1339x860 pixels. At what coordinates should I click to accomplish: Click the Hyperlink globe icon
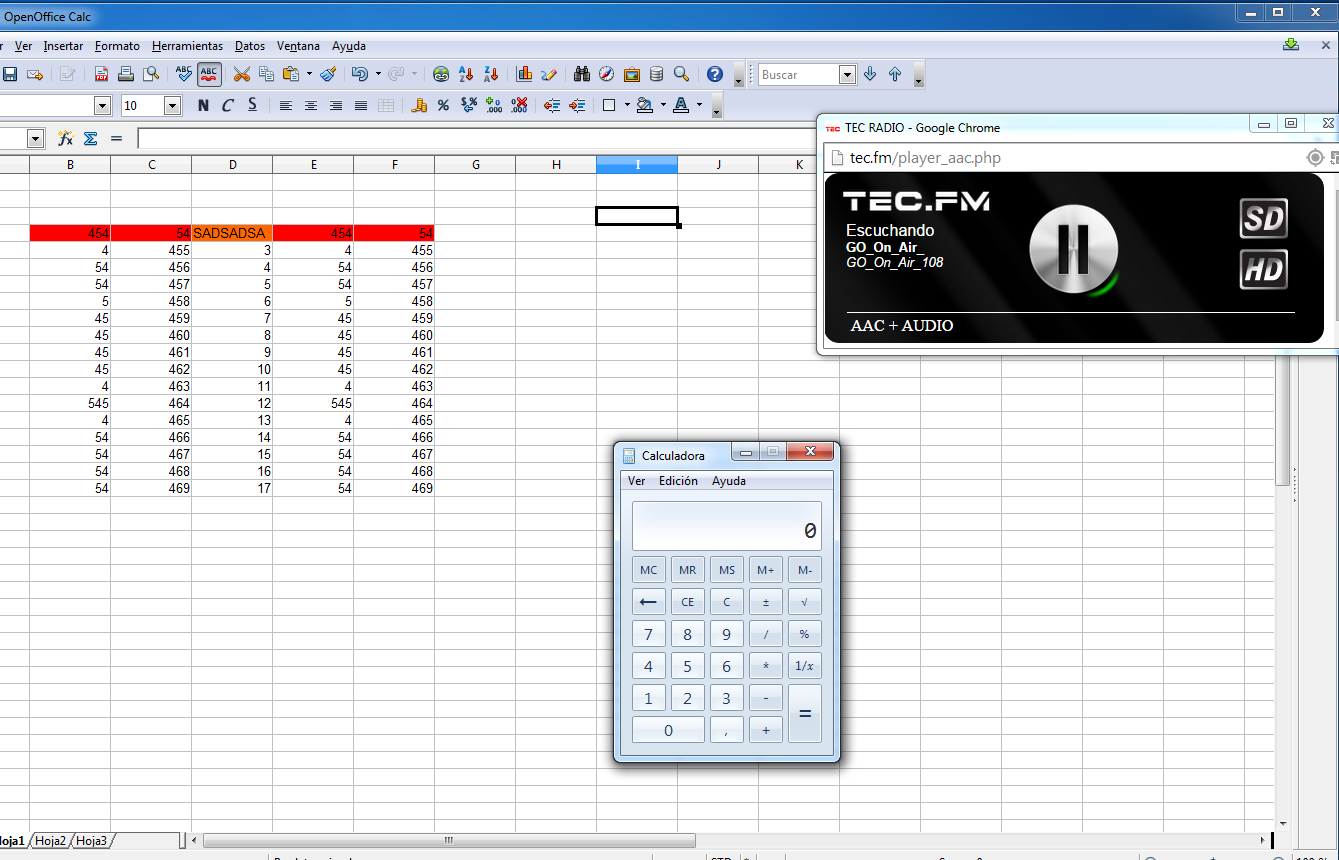[x=441, y=74]
